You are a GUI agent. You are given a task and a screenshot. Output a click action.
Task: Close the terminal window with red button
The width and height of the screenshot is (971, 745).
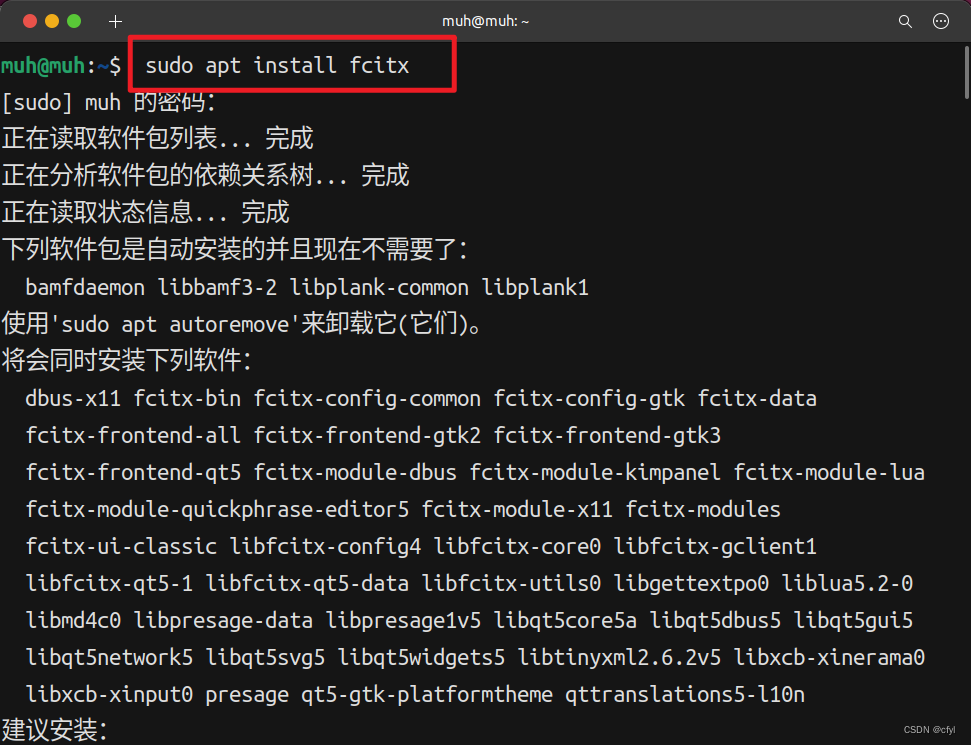(29, 21)
